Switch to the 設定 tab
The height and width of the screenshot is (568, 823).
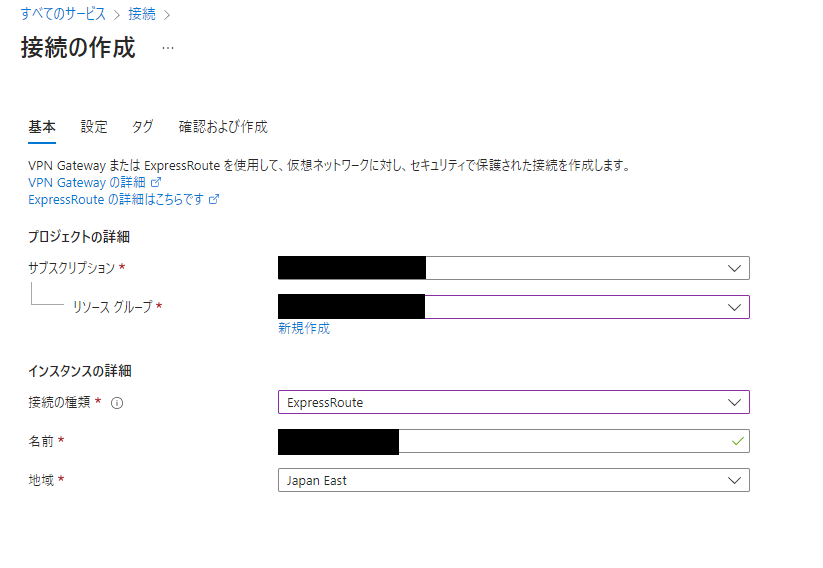click(x=94, y=127)
